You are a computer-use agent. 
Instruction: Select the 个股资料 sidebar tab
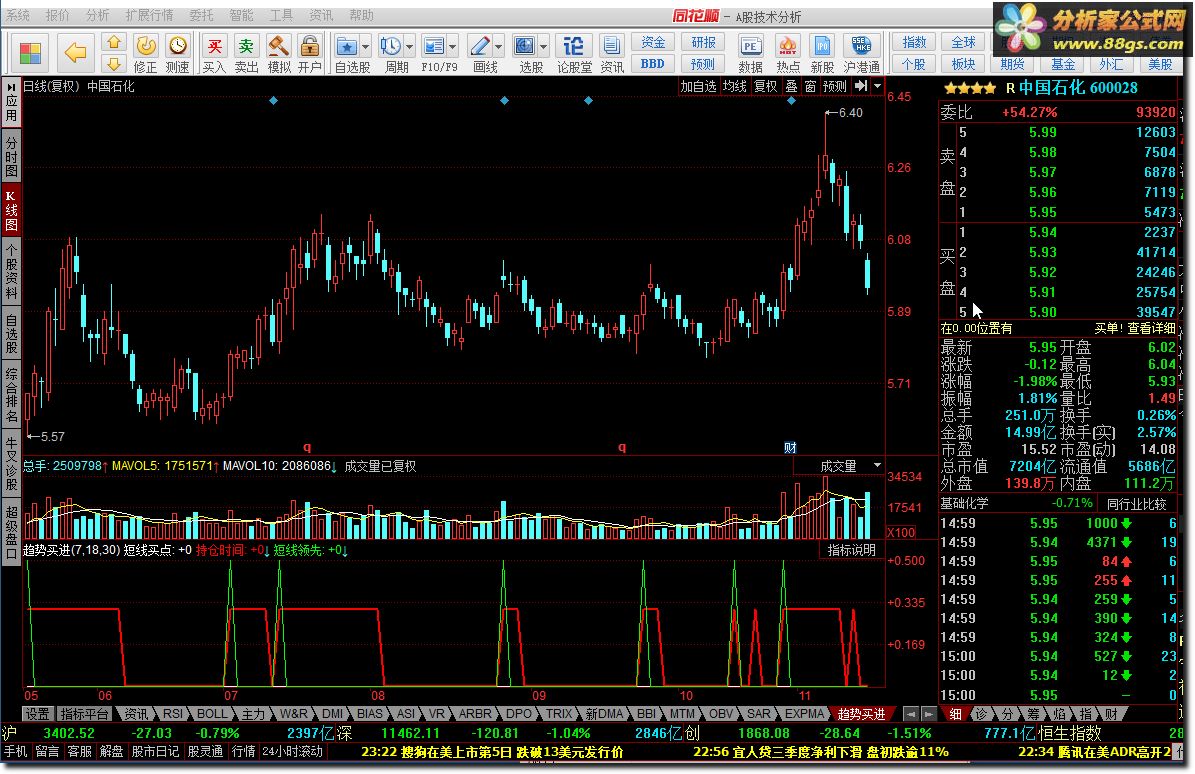click(x=11, y=271)
